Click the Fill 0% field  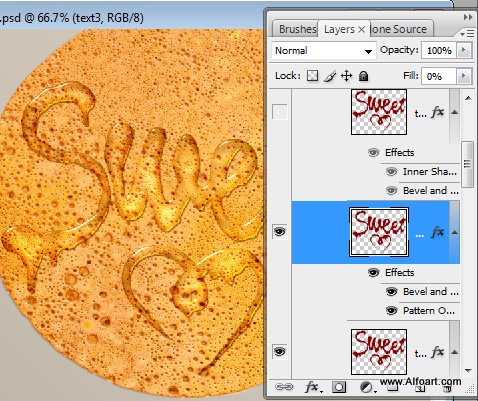pos(438,76)
